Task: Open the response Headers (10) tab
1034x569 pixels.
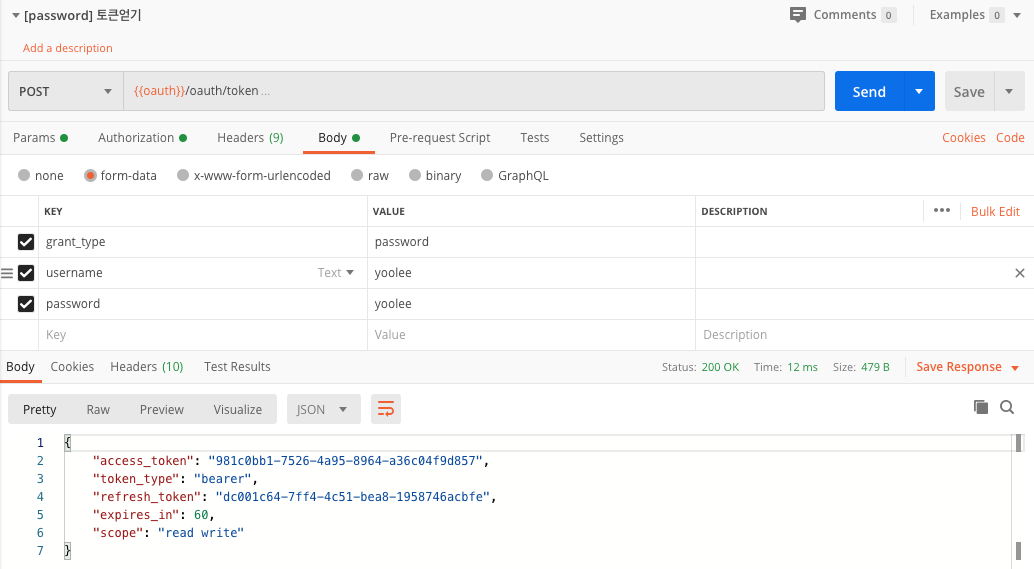Action: coord(146,367)
